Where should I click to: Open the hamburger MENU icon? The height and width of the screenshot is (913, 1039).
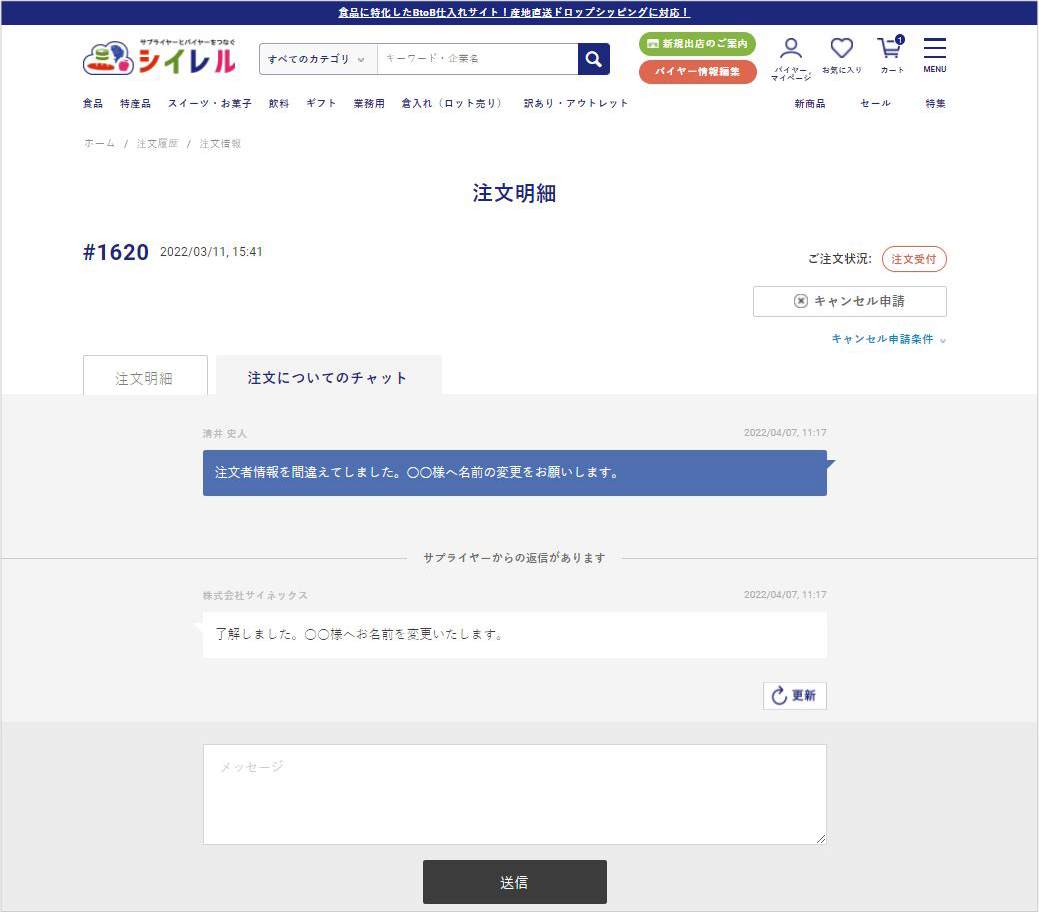(934, 56)
